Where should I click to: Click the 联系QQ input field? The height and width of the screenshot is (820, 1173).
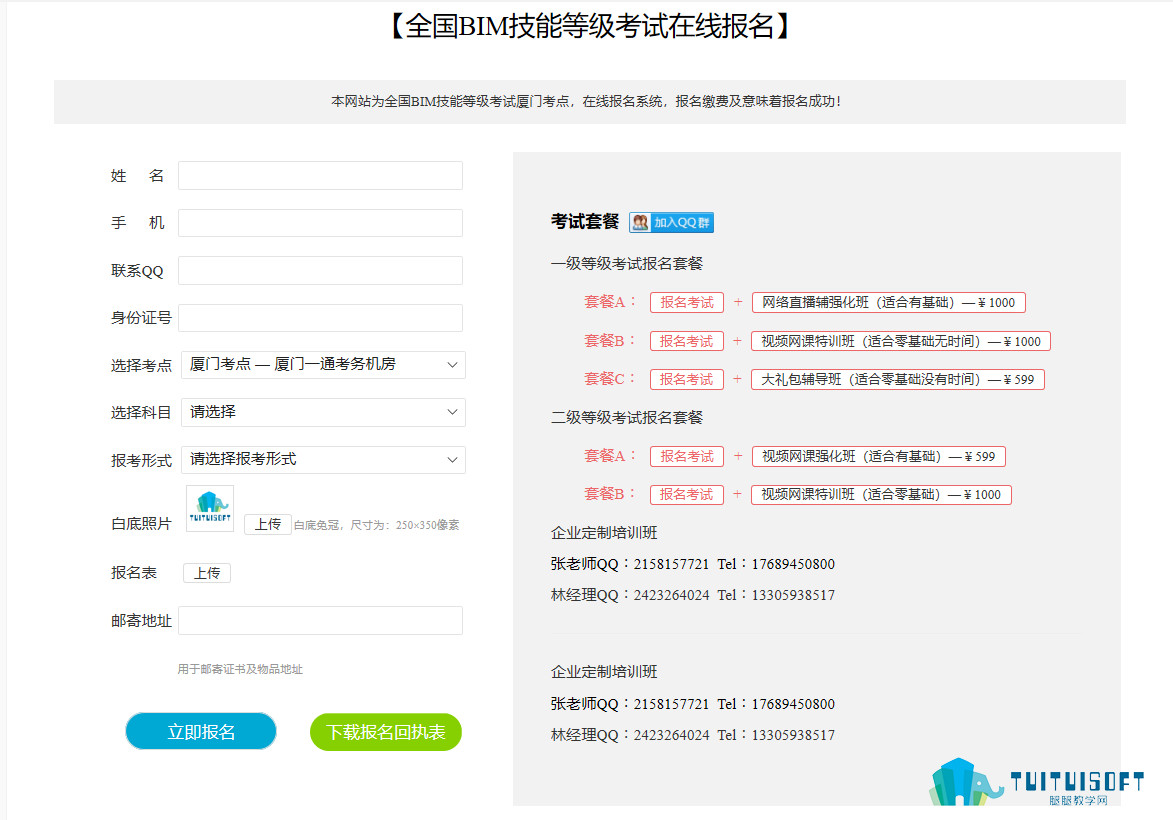click(x=320, y=270)
